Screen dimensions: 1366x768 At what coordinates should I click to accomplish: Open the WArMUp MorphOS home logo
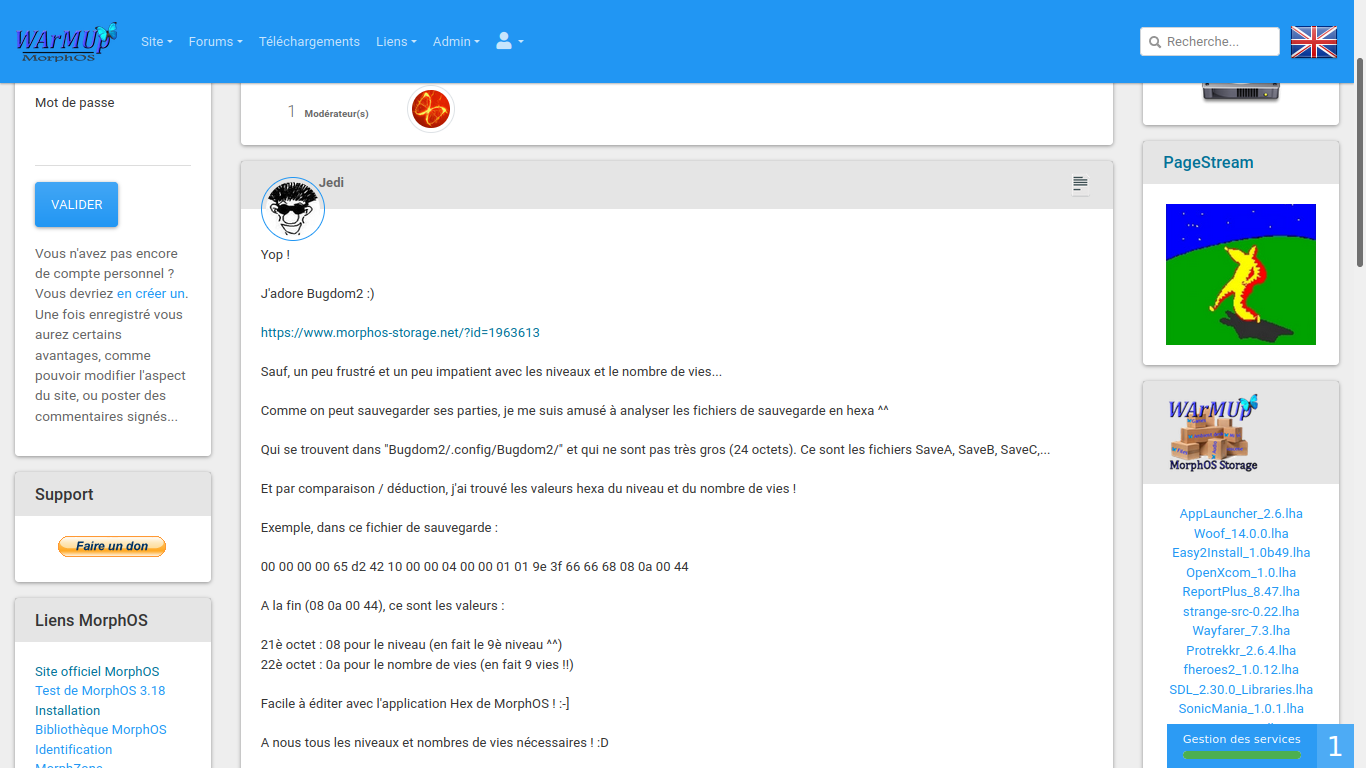[x=67, y=42]
